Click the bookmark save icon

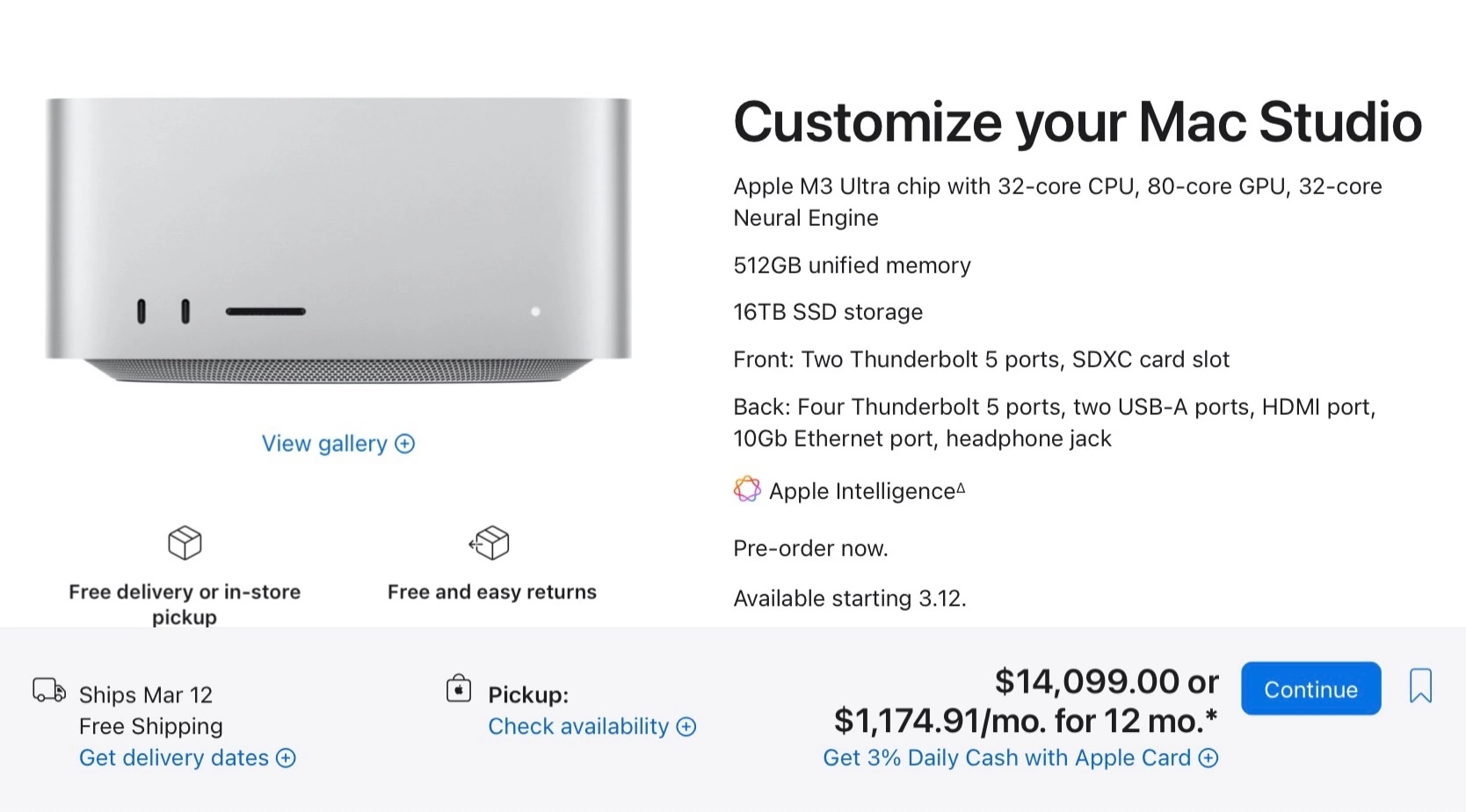pos(1420,686)
